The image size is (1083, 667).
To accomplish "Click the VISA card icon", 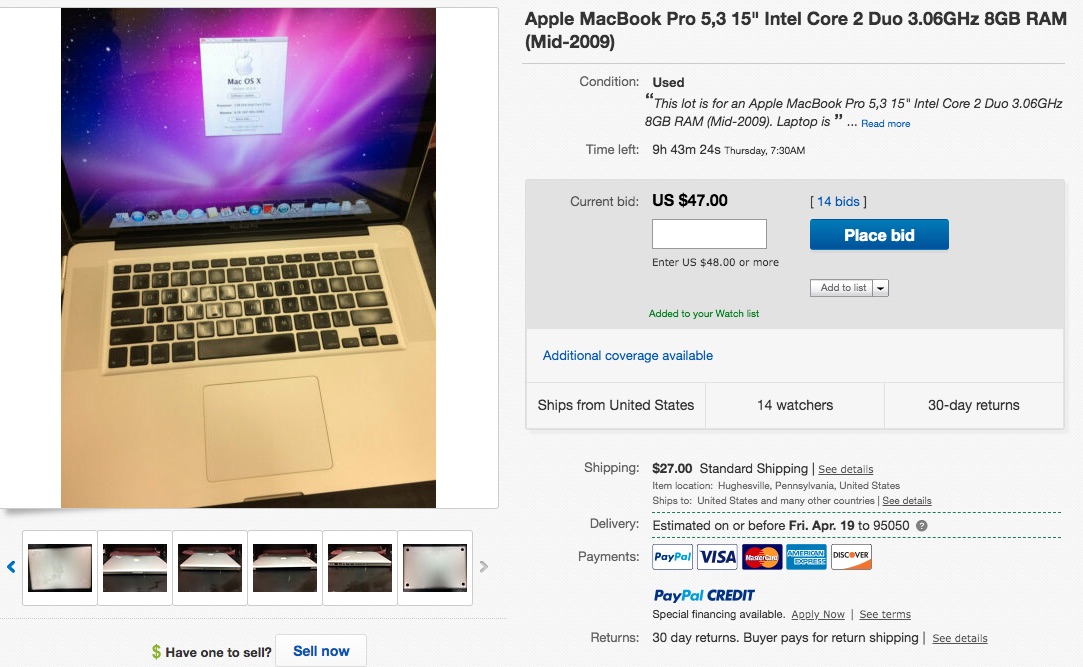I will point(717,557).
